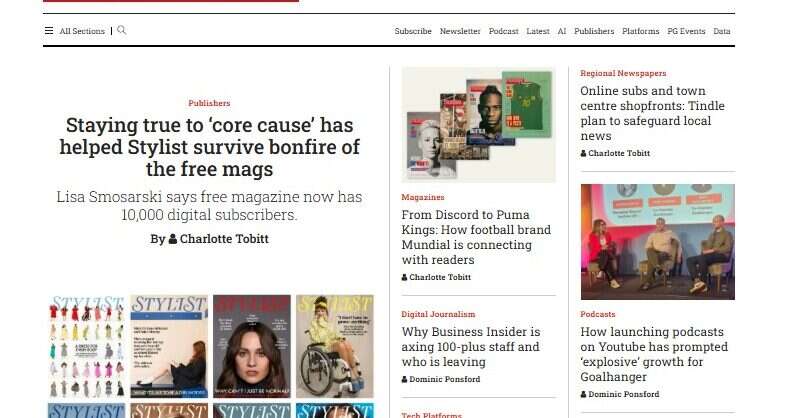Go to Podcast section in nav
This screenshot has width=796, height=418.
pos(503,31)
